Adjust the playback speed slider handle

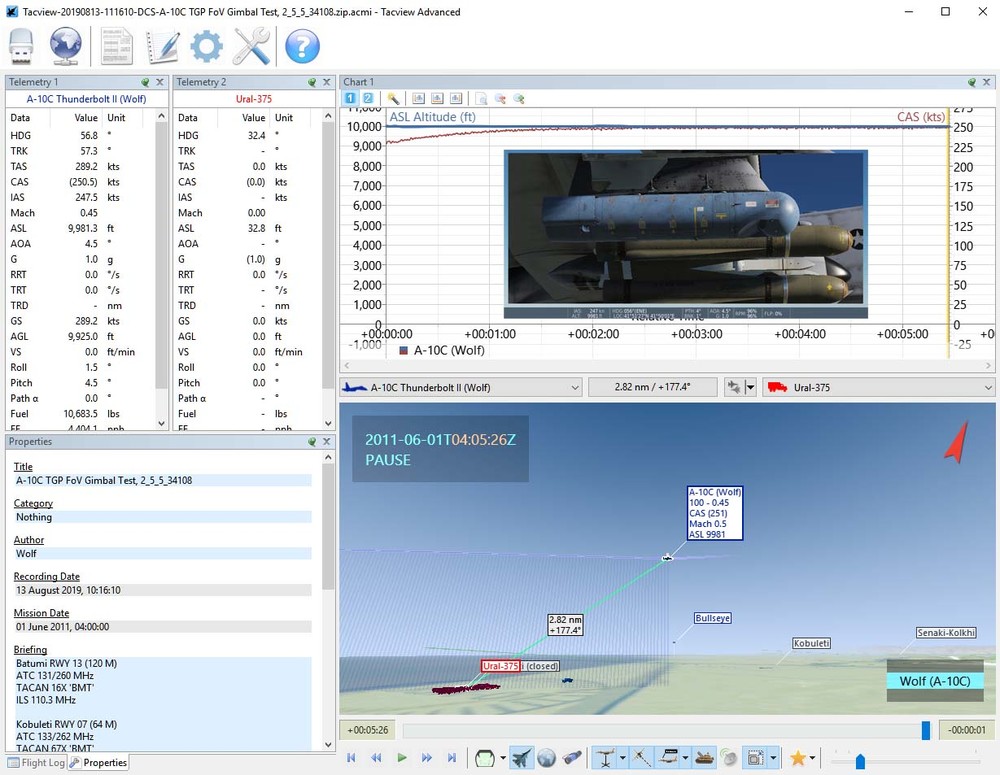click(859, 762)
